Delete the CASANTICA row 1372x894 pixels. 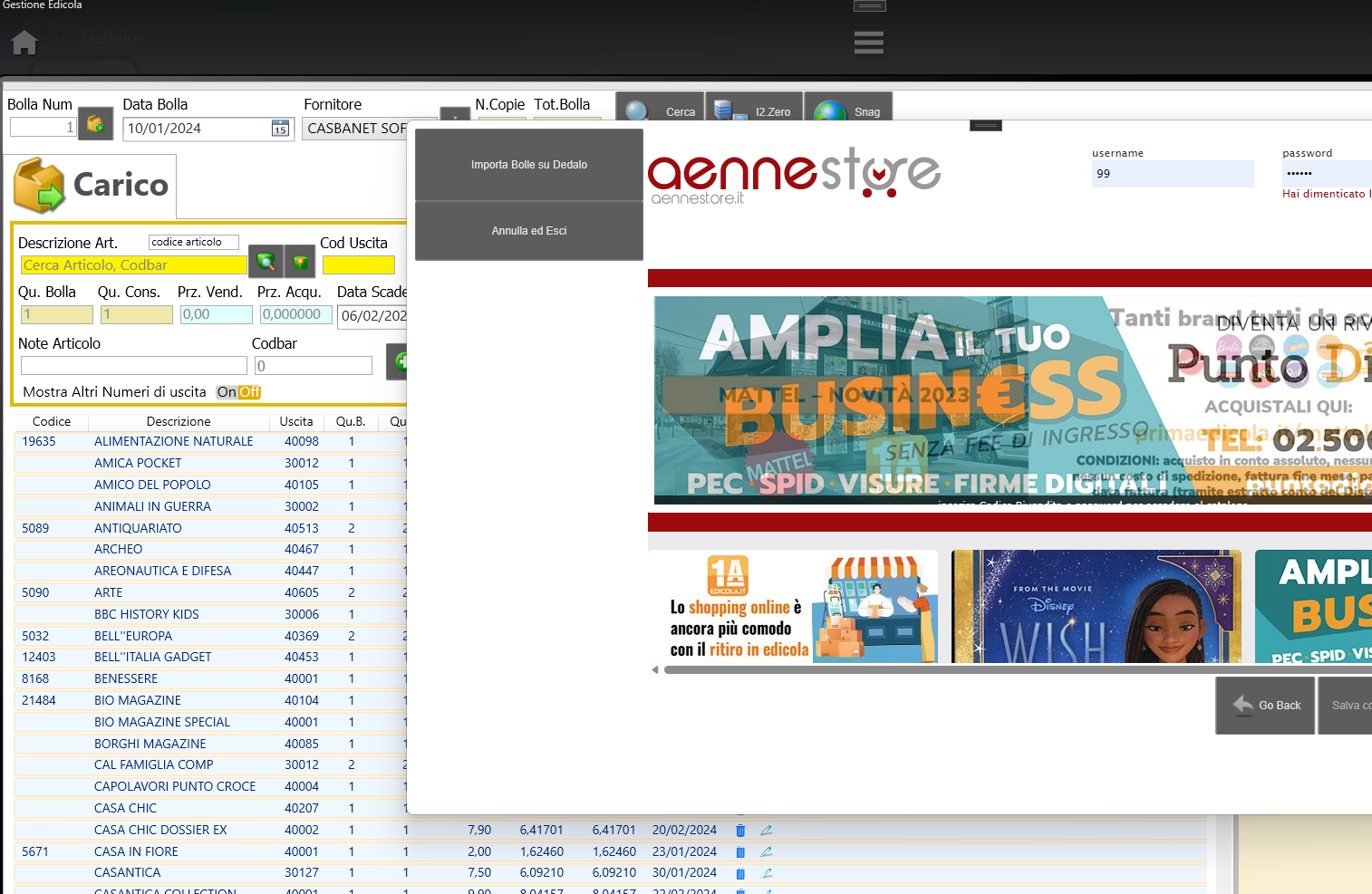[x=740, y=874]
